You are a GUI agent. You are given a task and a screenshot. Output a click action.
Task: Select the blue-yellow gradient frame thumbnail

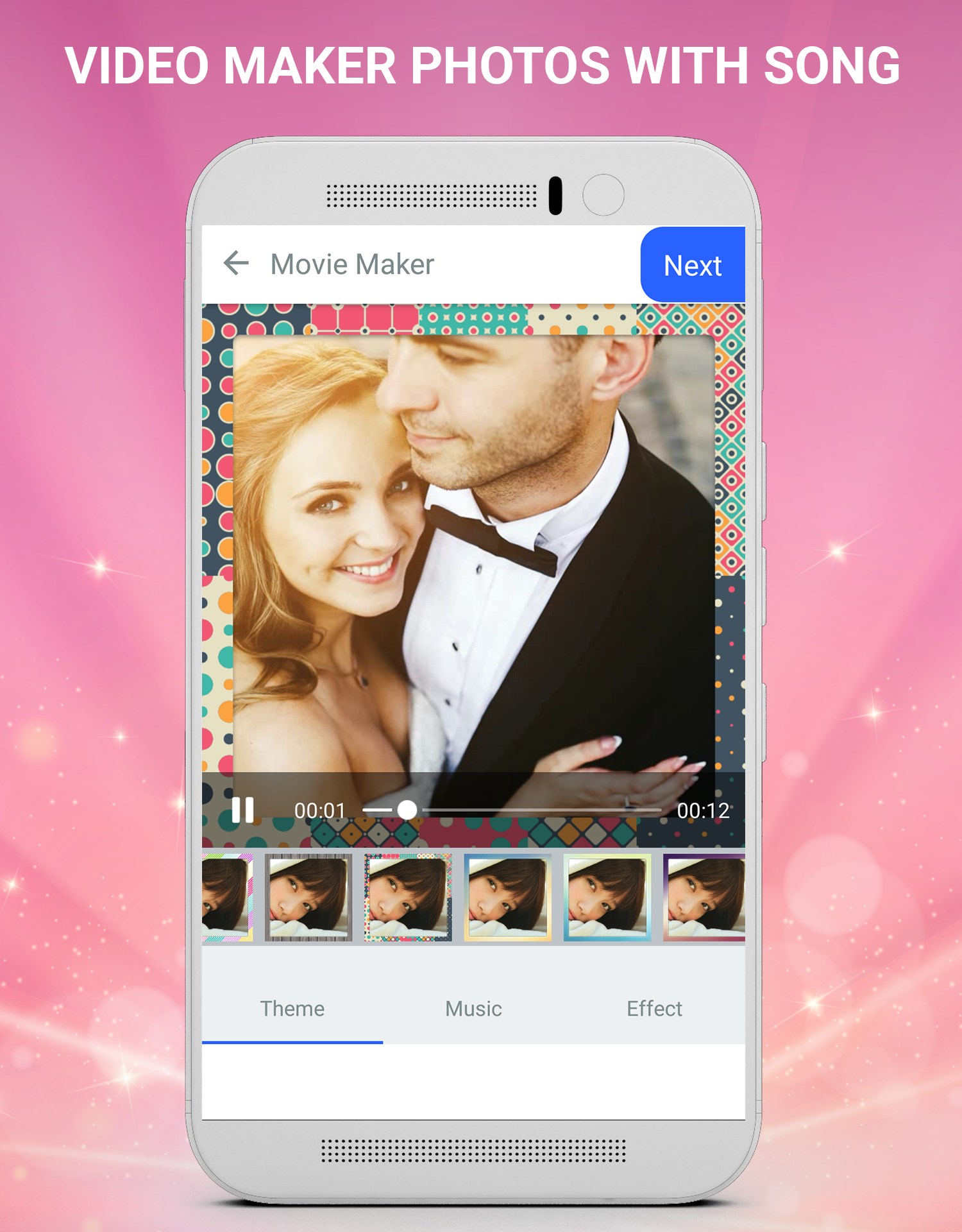(x=607, y=897)
